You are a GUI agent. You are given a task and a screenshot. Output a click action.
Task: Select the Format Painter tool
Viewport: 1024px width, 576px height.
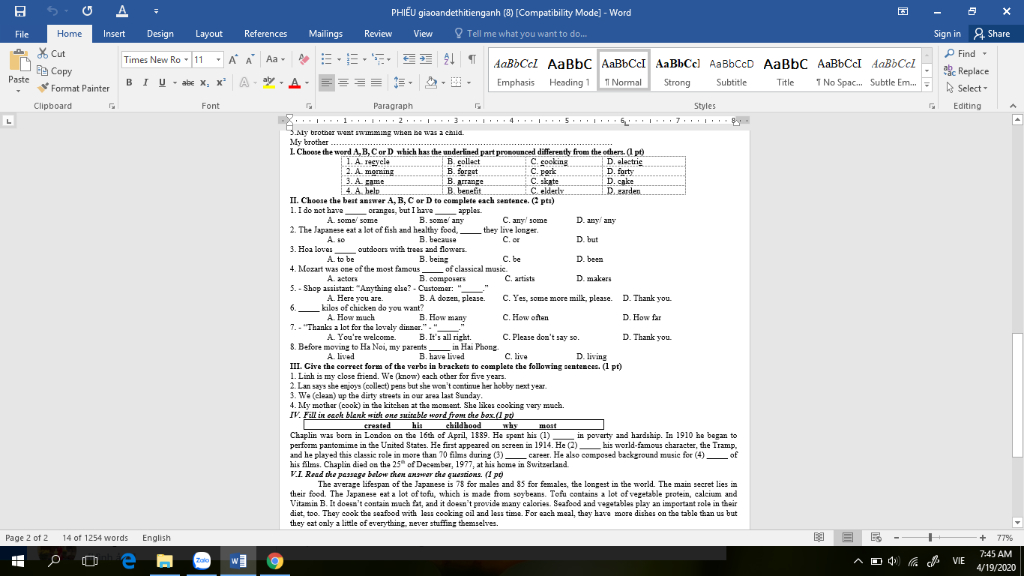coord(73,88)
